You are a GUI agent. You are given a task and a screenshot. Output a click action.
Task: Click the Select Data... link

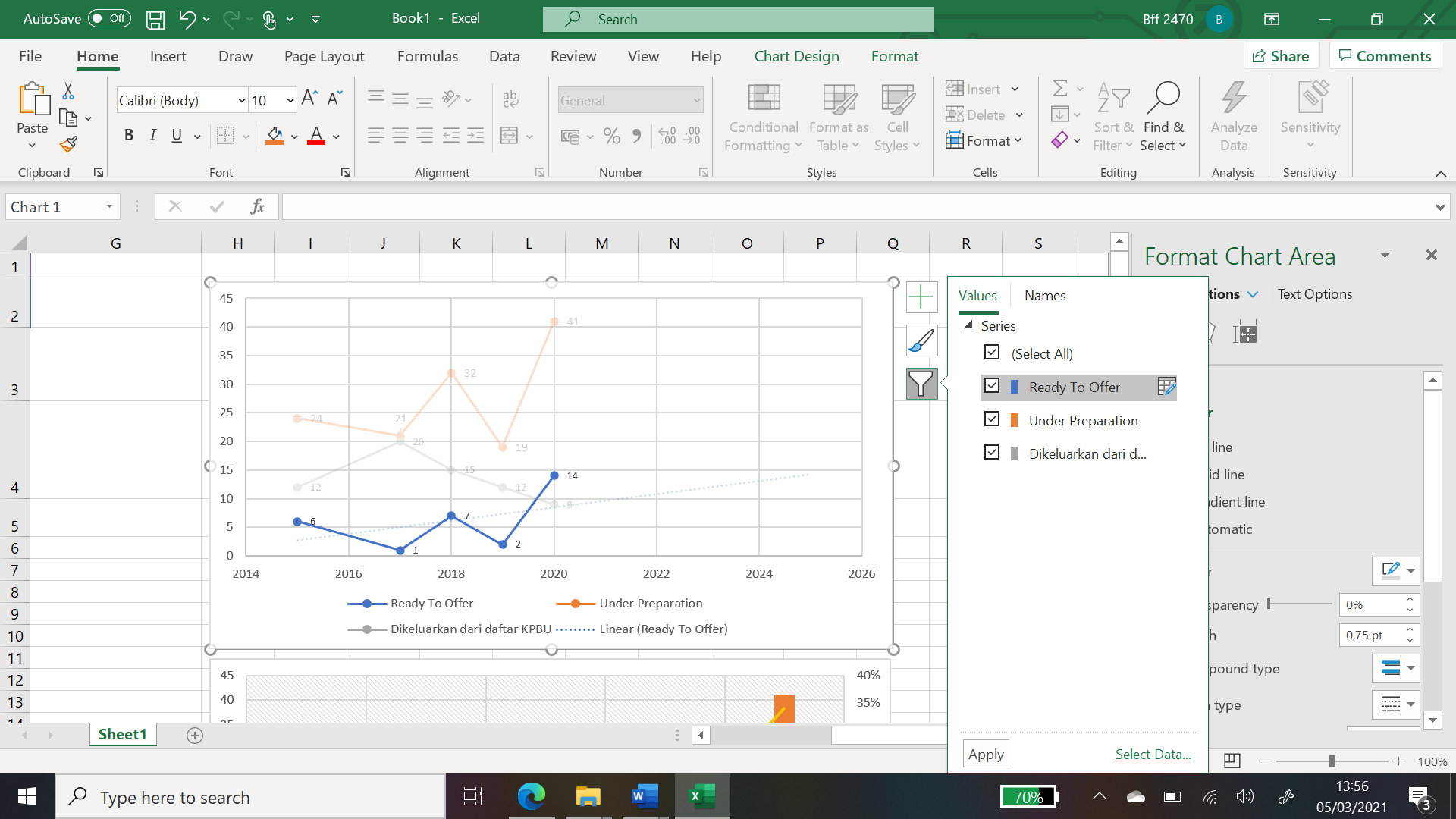pos(1153,755)
